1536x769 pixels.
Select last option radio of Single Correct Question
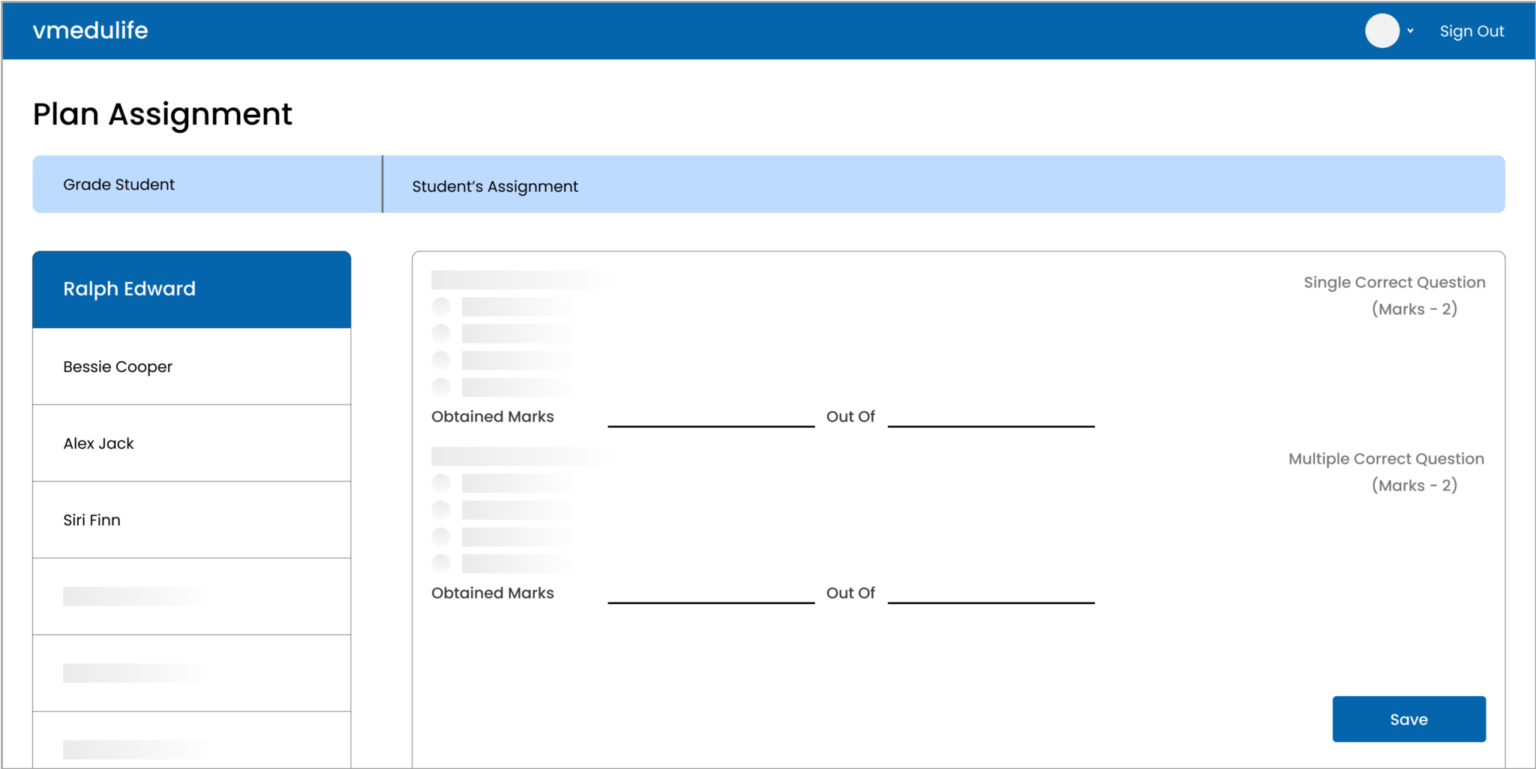coord(441,386)
